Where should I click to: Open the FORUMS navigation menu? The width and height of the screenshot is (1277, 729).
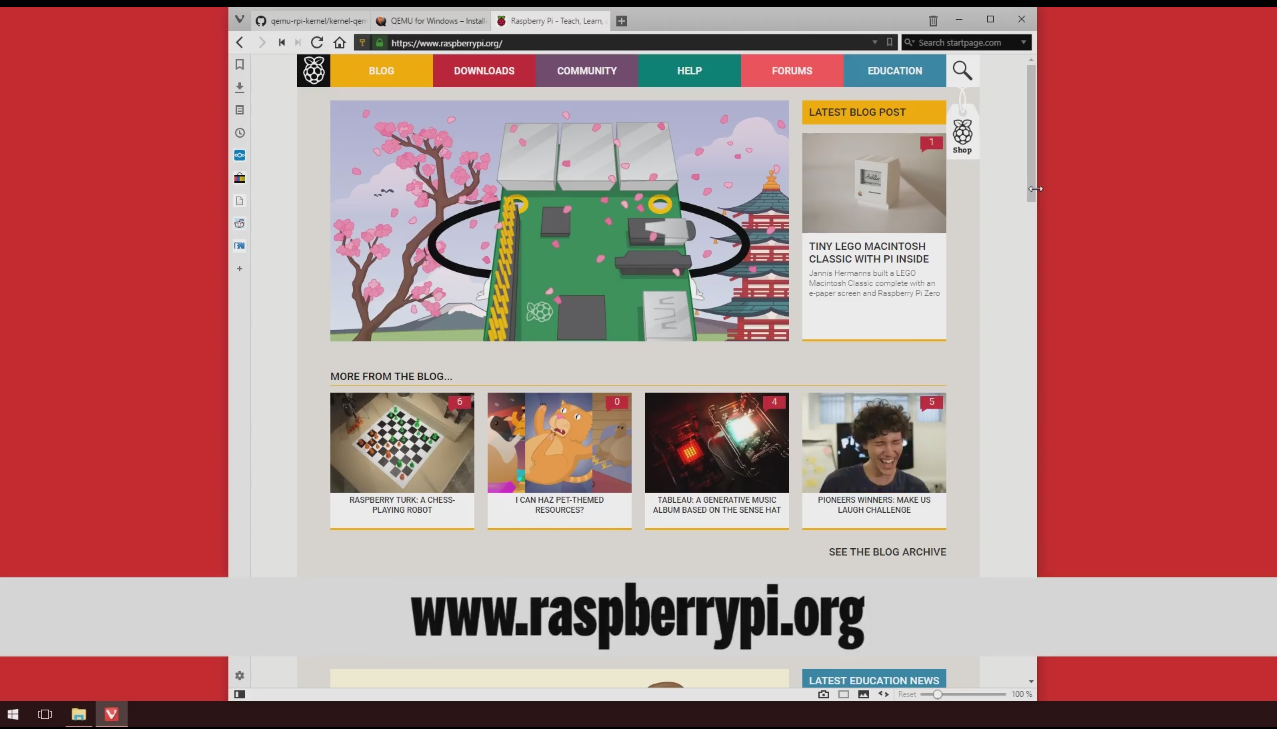click(x=791, y=70)
